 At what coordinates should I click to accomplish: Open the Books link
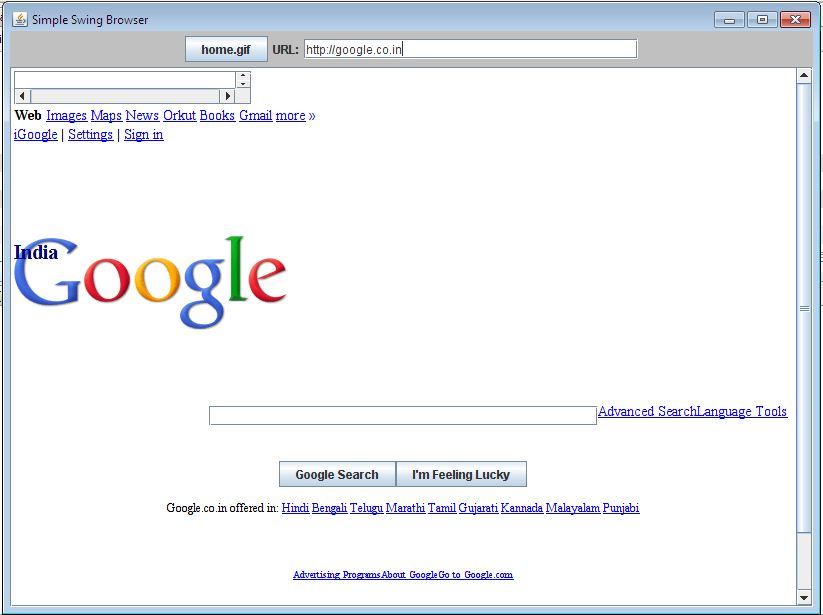pyautogui.click(x=217, y=115)
